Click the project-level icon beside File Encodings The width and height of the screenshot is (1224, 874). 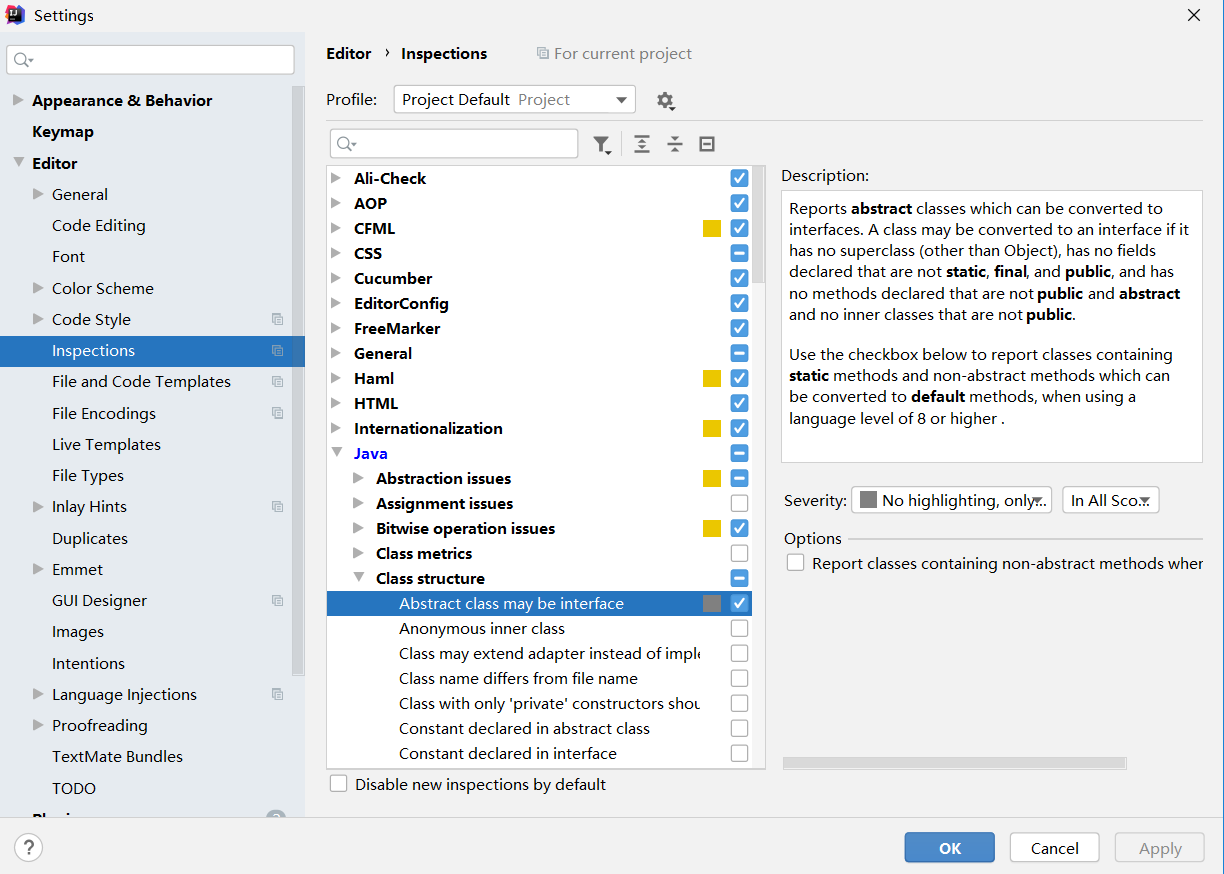tap(277, 413)
